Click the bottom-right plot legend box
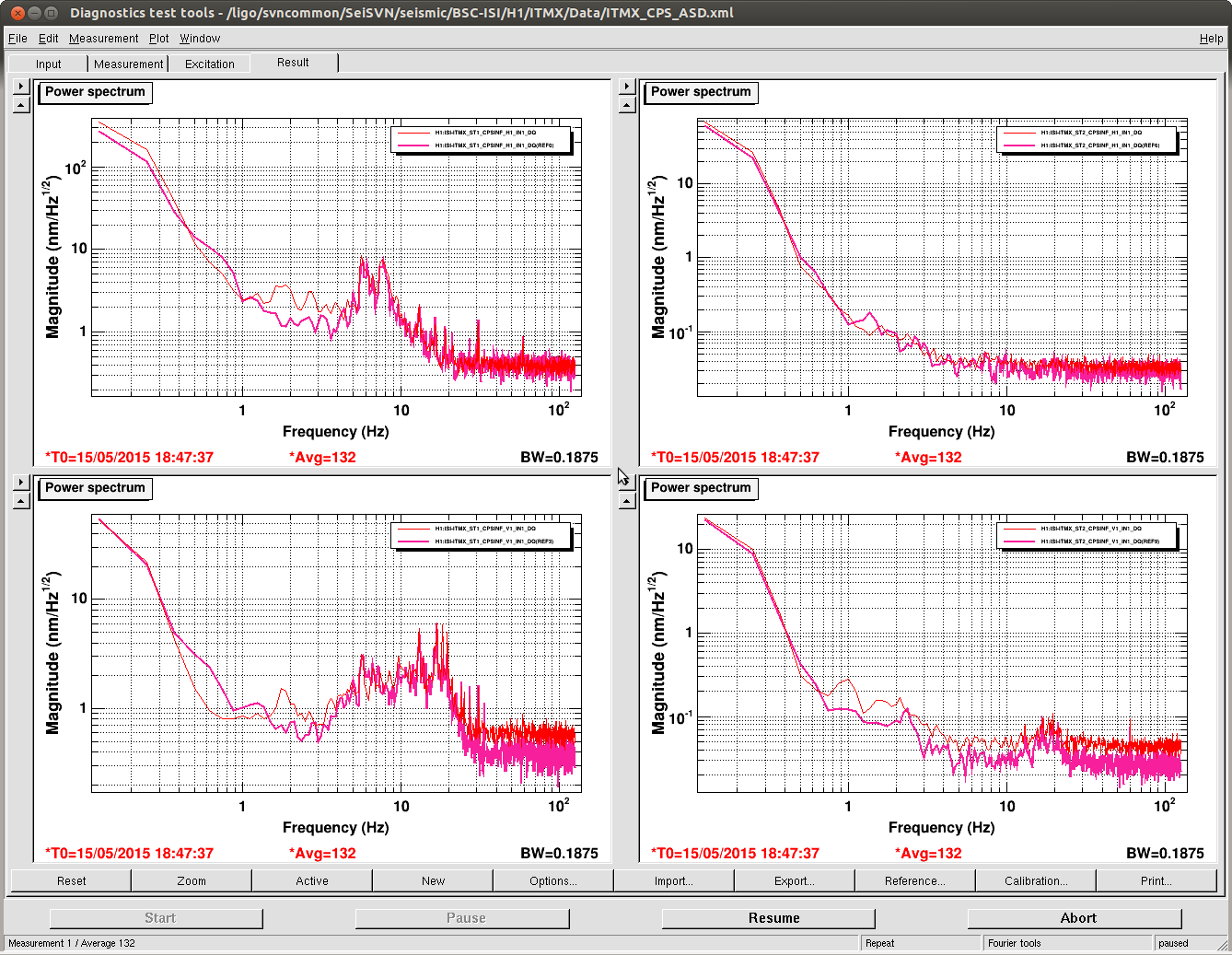 coord(1087,536)
